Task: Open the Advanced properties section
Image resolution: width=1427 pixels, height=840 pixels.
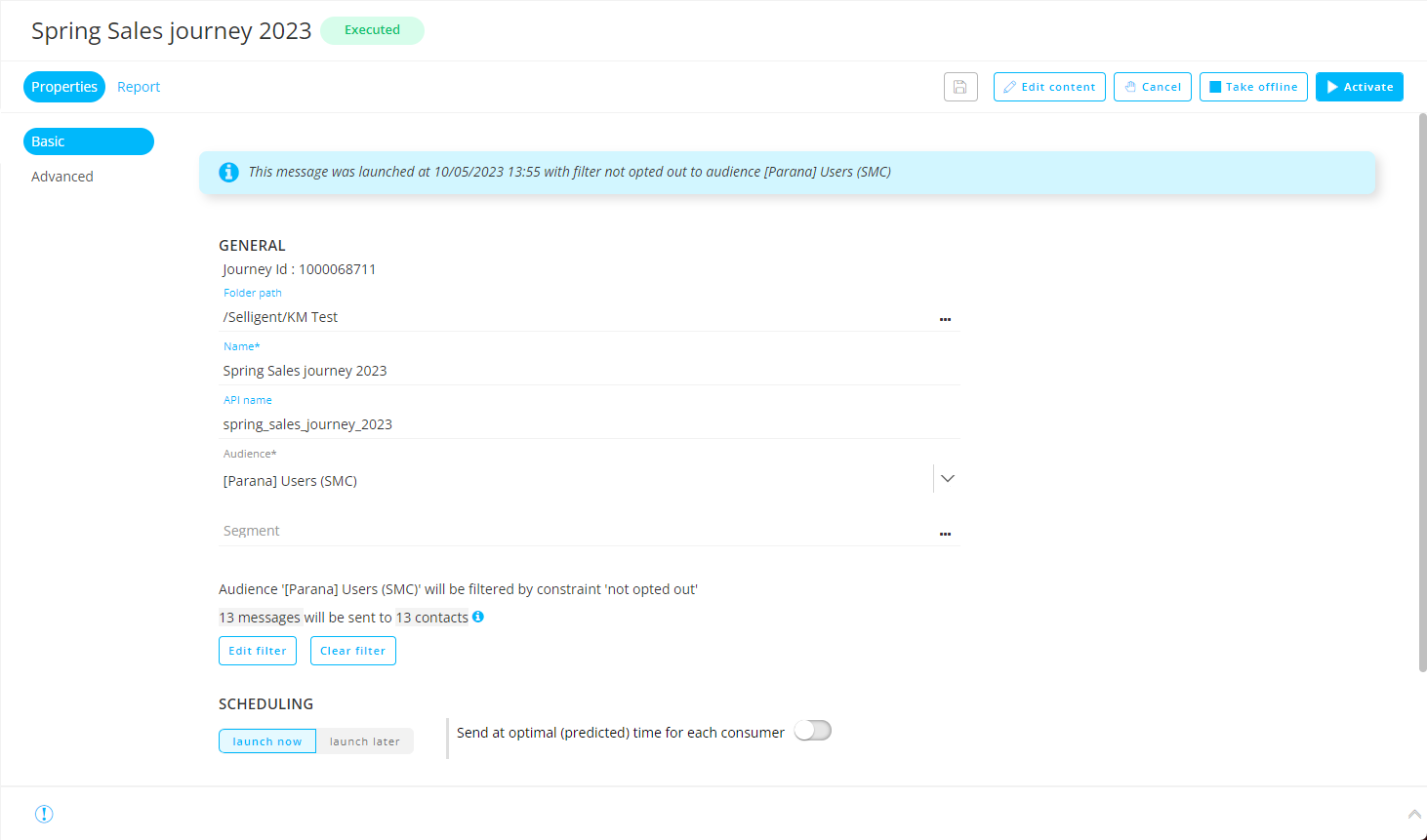Action: click(x=62, y=177)
